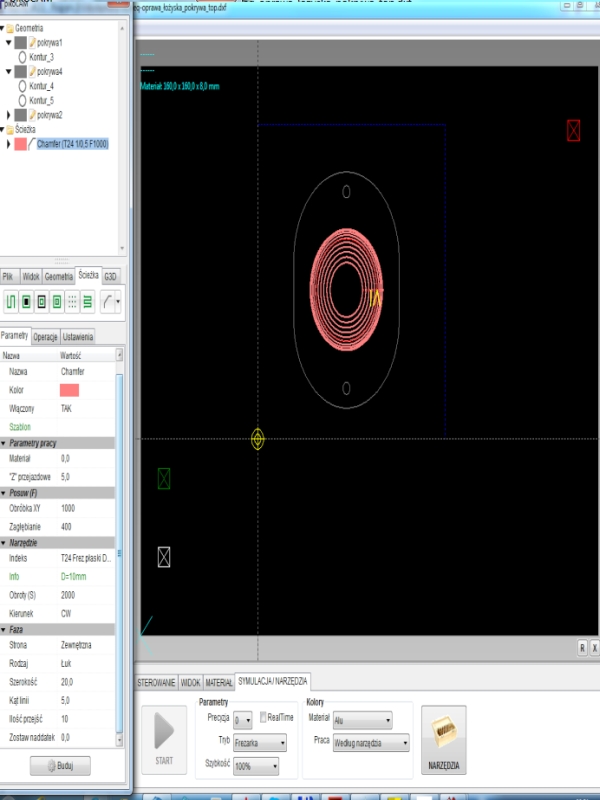Collapse the Posuw (F) section
Image resolution: width=600 pixels, height=800 pixels.
tap(3, 493)
